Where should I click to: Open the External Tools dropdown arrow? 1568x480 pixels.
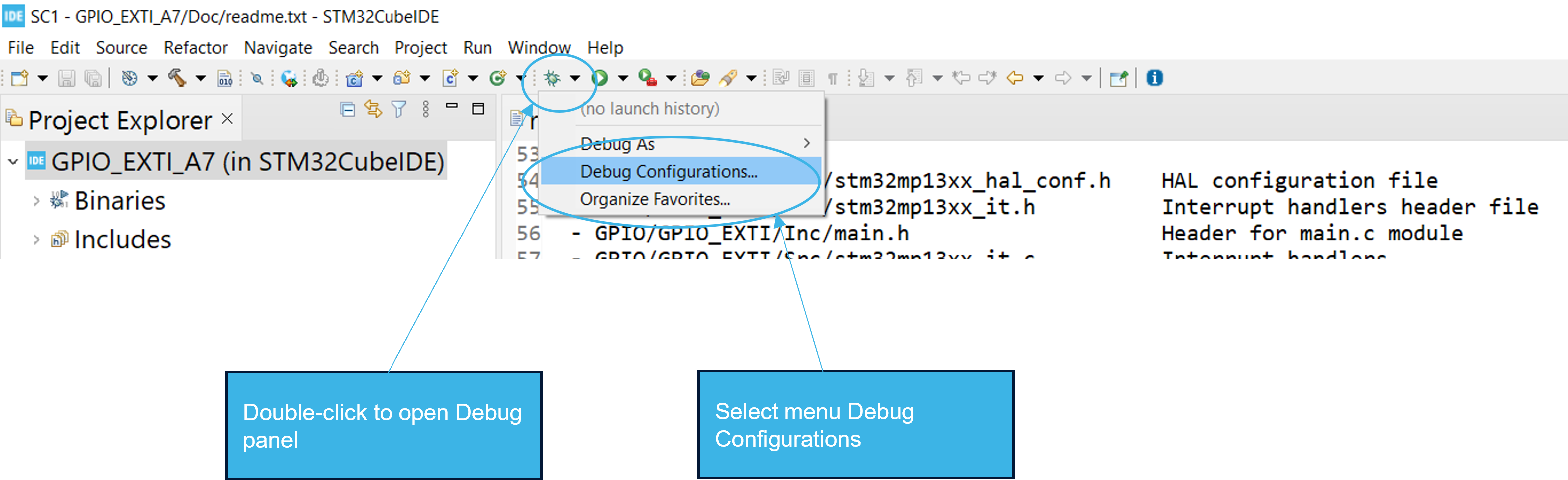pos(671,78)
